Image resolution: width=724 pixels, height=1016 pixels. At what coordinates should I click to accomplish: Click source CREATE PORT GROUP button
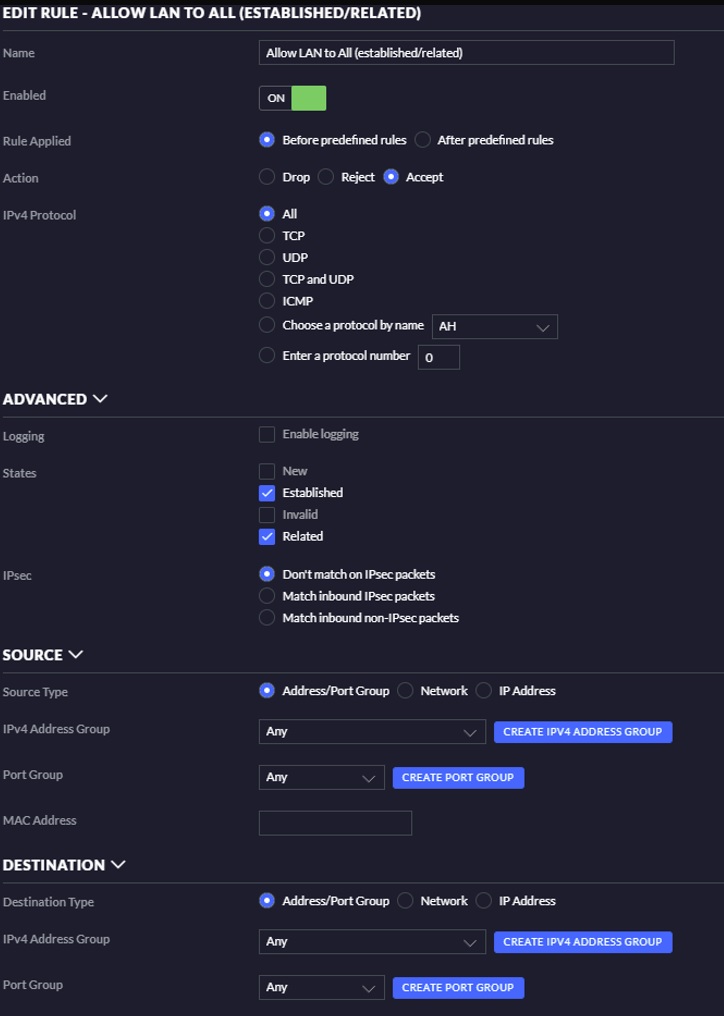point(458,778)
